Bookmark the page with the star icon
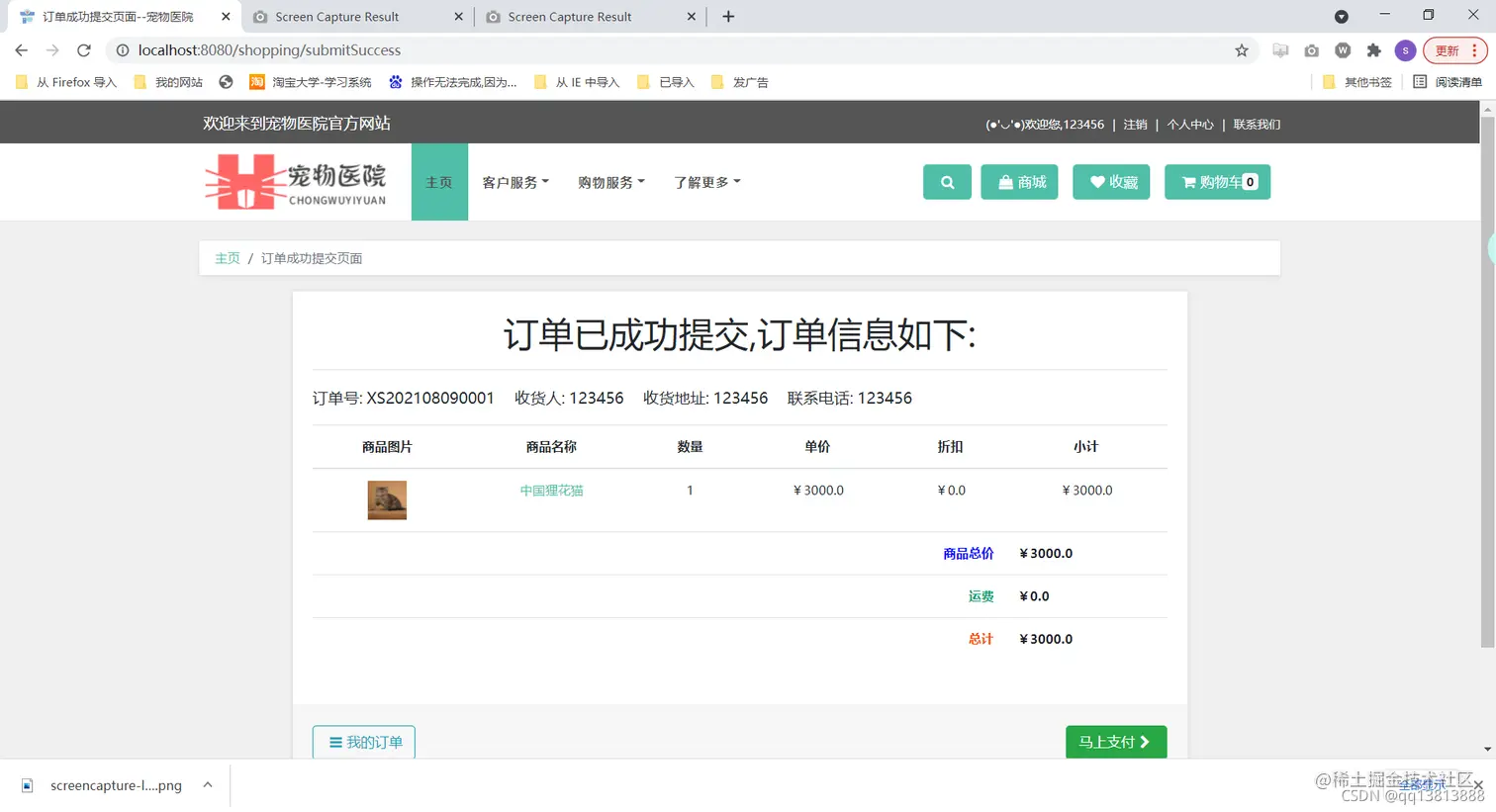Image resolution: width=1496 pixels, height=812 pixels. coord(1242,50)
